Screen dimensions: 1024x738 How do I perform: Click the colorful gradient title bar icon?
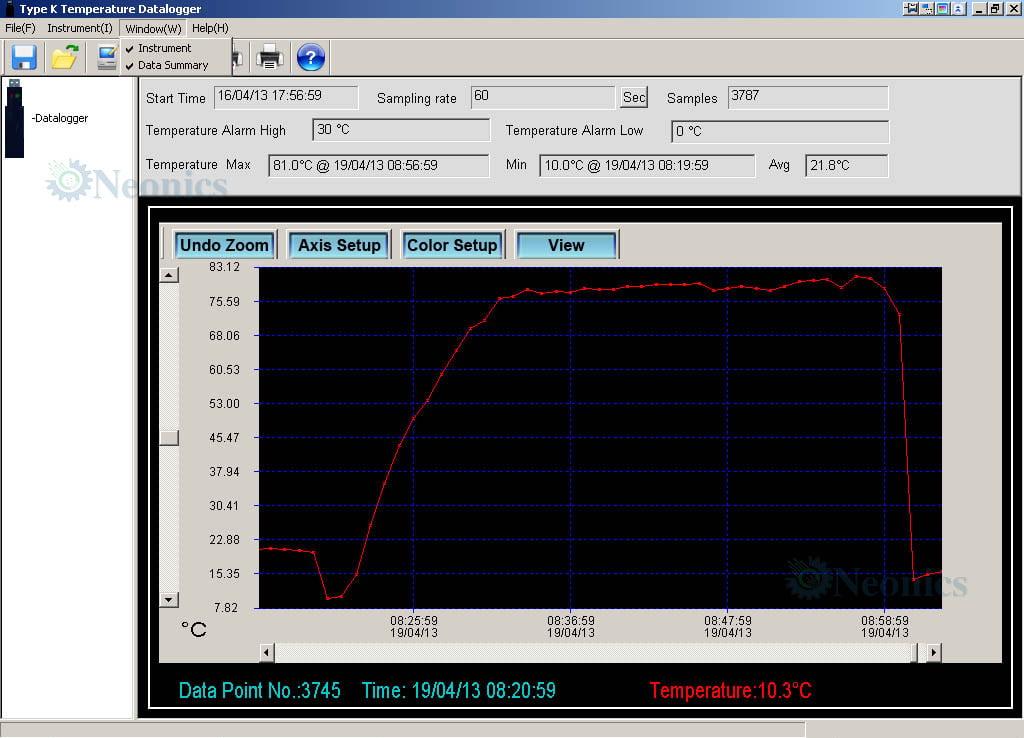(942, 8)
